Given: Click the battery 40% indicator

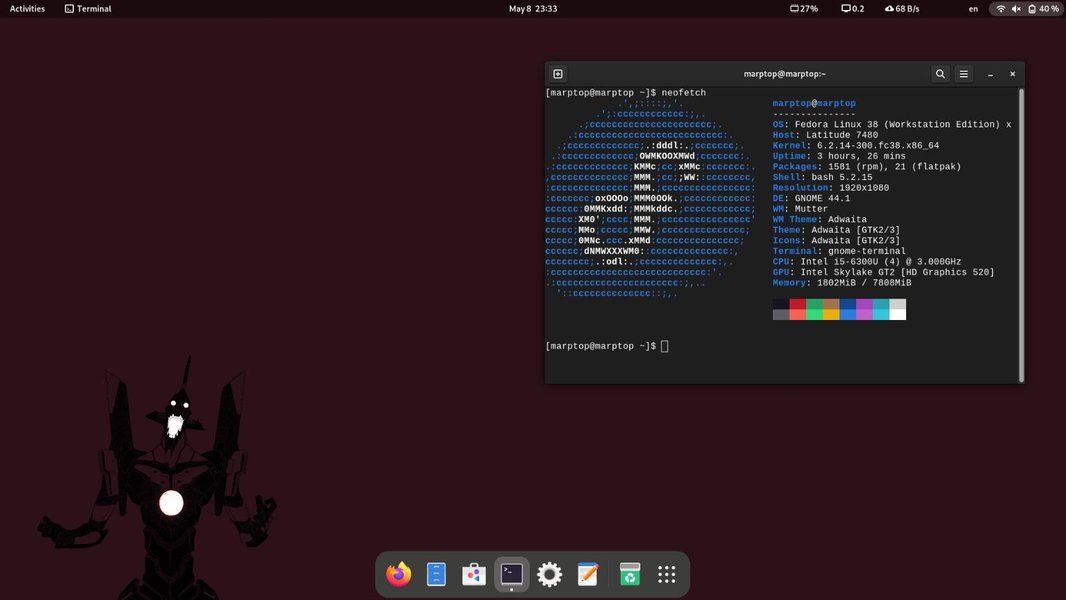Looking at the screenshot, I should [x=1043, y=9].
